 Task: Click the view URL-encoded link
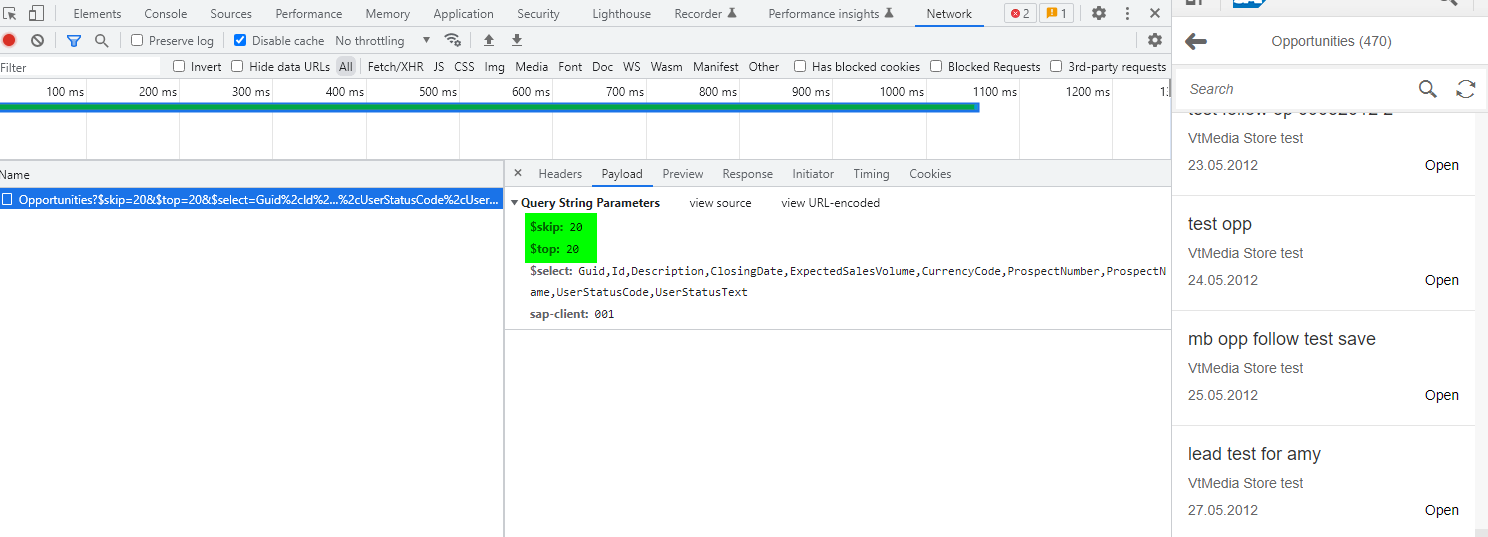(x=830, y=203)
